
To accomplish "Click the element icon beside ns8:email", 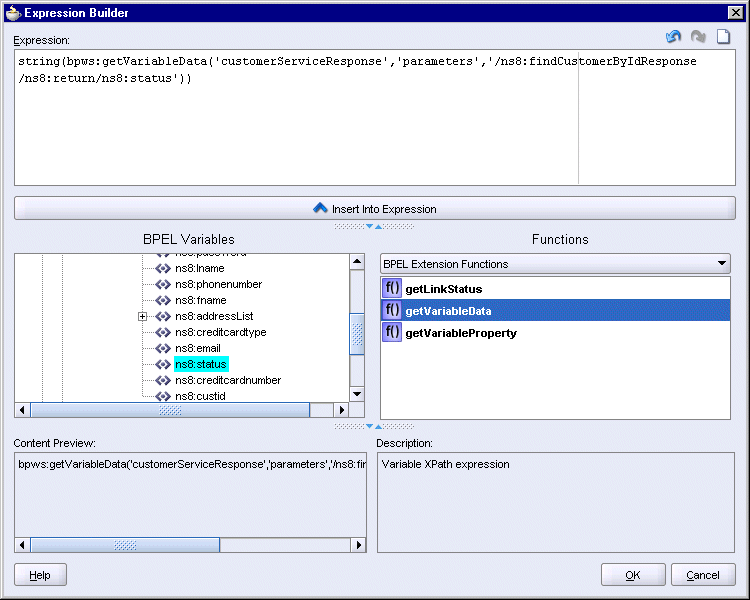I will click(163, 348).
